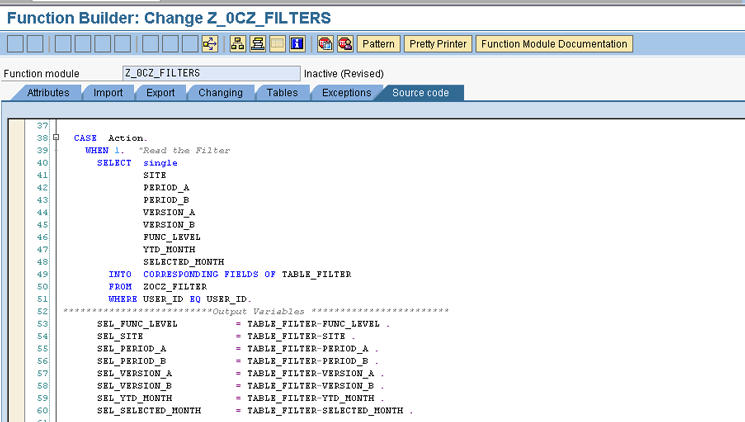Open the object hierarchy display icon

238,44
